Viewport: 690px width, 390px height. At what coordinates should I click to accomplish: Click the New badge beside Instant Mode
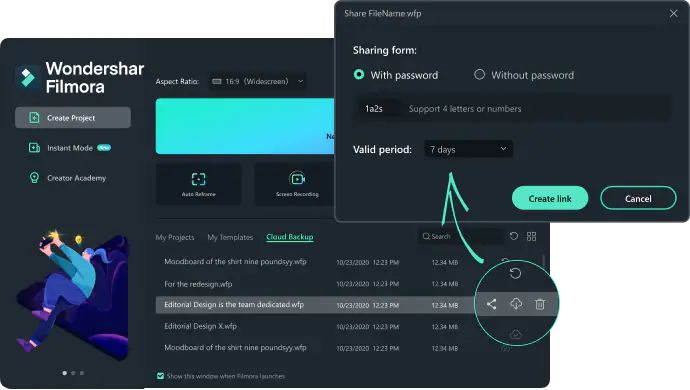coord(104,147)
